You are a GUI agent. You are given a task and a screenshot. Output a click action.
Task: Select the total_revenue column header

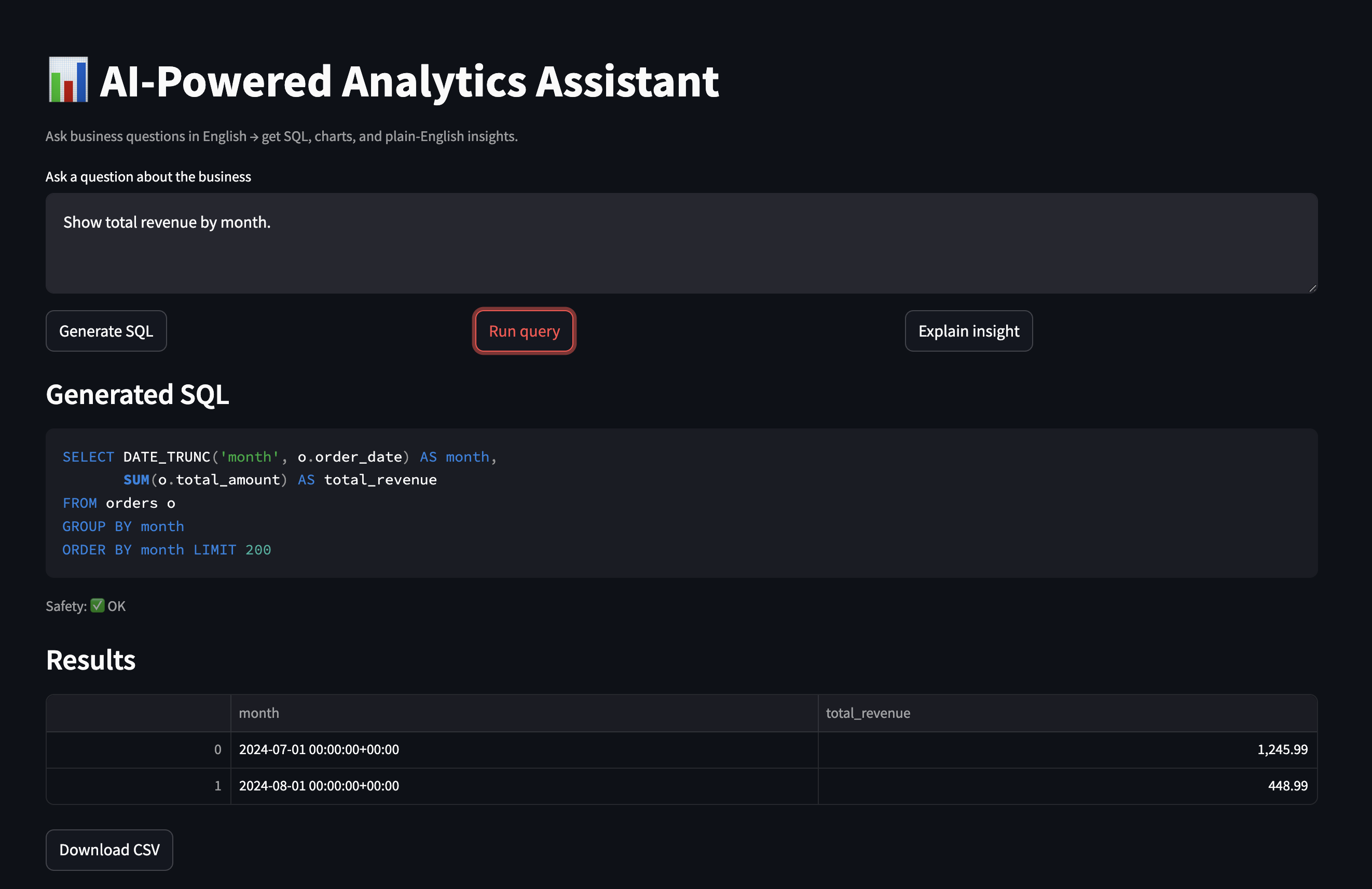[x=1067, y=713]
